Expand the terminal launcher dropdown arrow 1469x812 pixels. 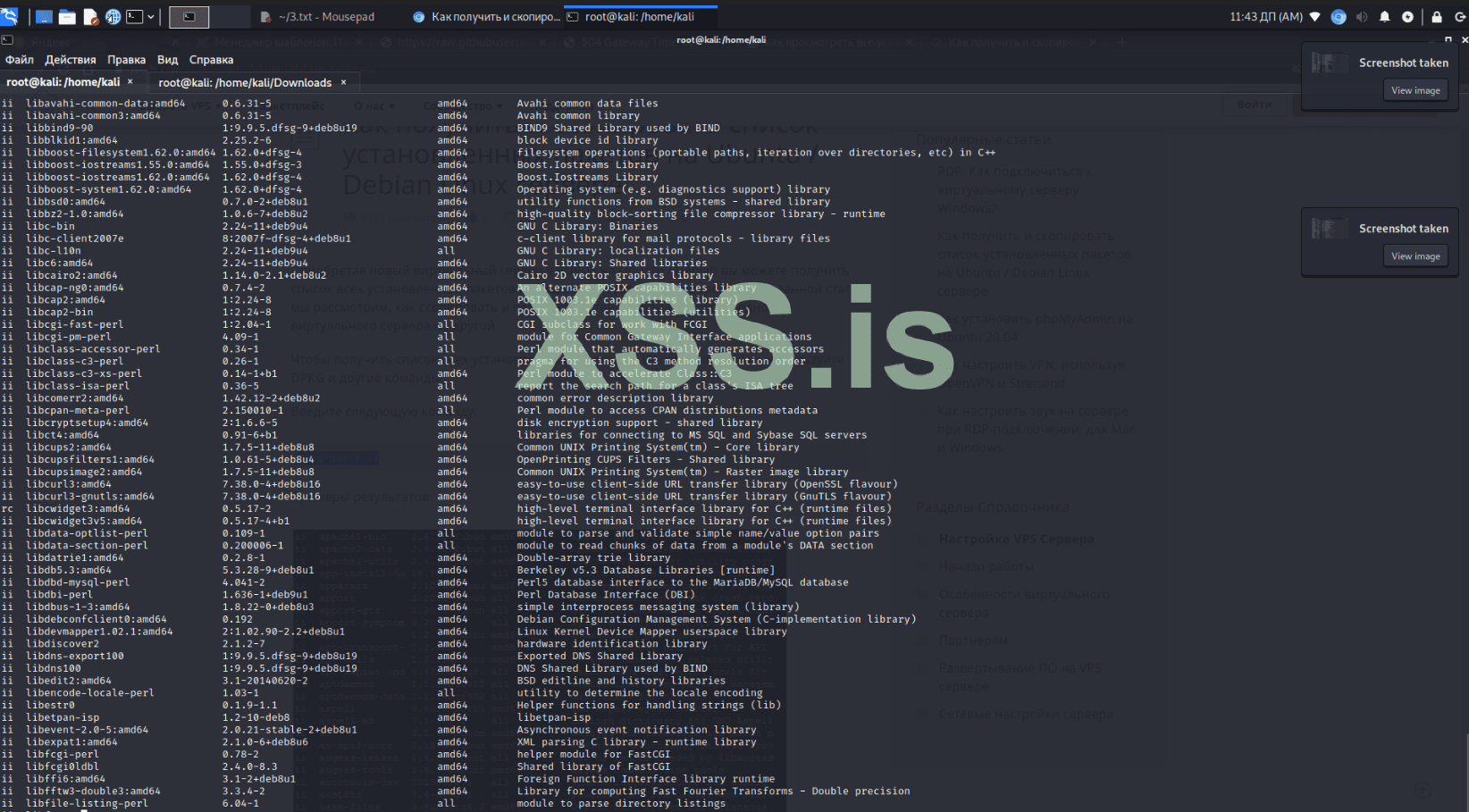pos(151,17)
